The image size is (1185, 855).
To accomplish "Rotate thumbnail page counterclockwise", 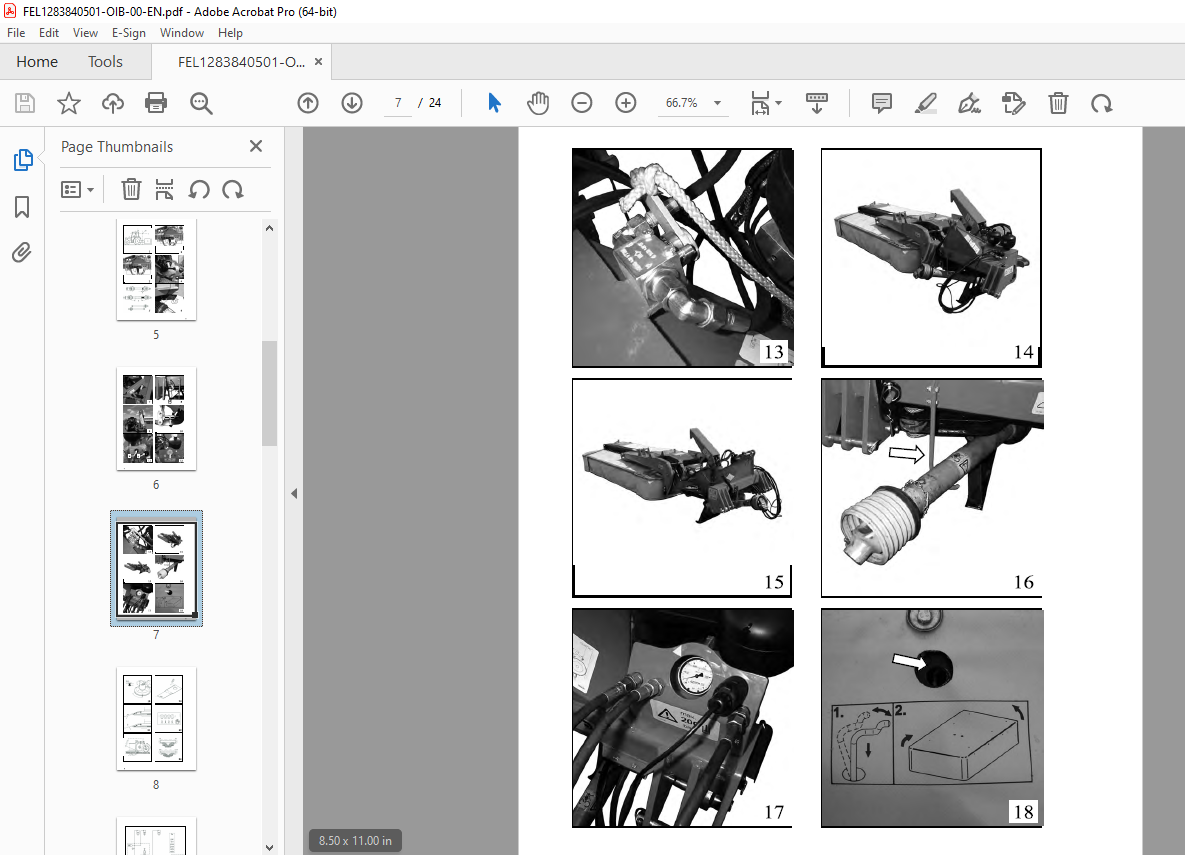I will tap(200, 189).
